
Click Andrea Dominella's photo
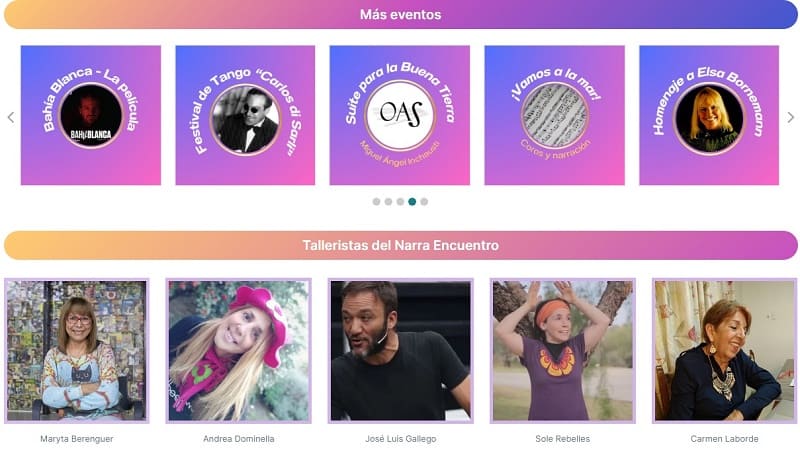(x=238, y=351)
